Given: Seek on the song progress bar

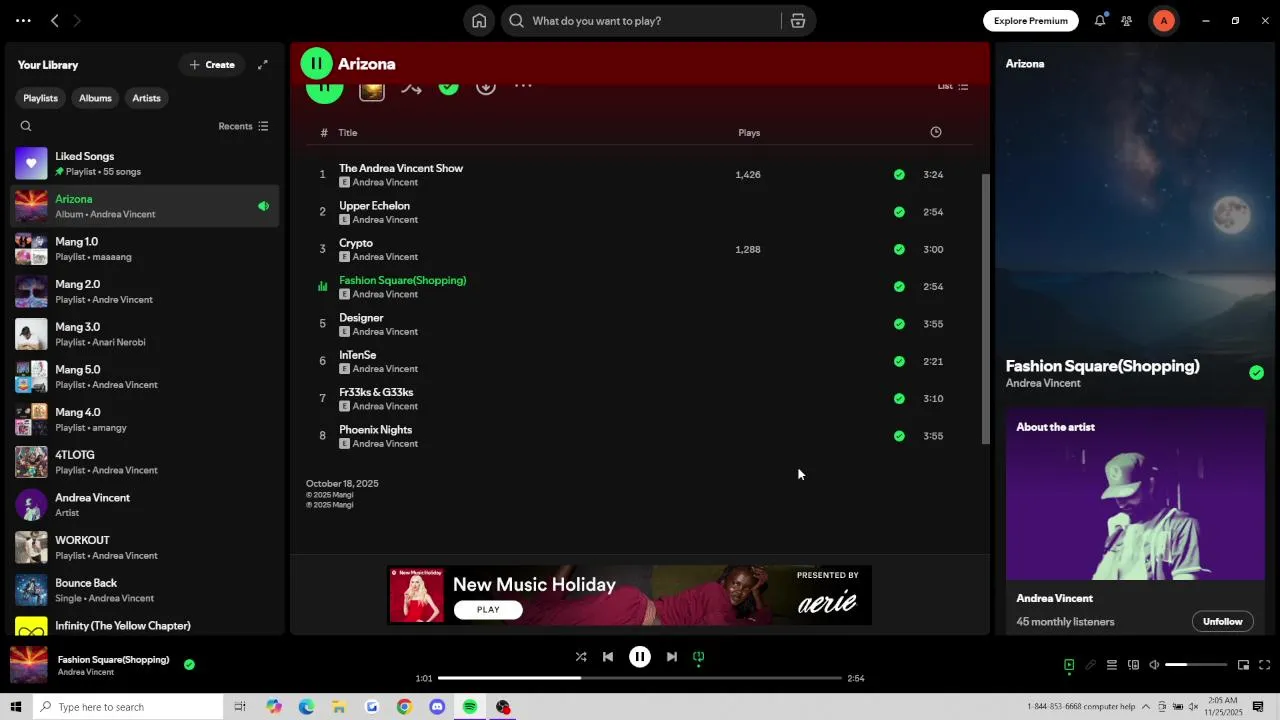Looking at the screenshot, I should 640,678.
